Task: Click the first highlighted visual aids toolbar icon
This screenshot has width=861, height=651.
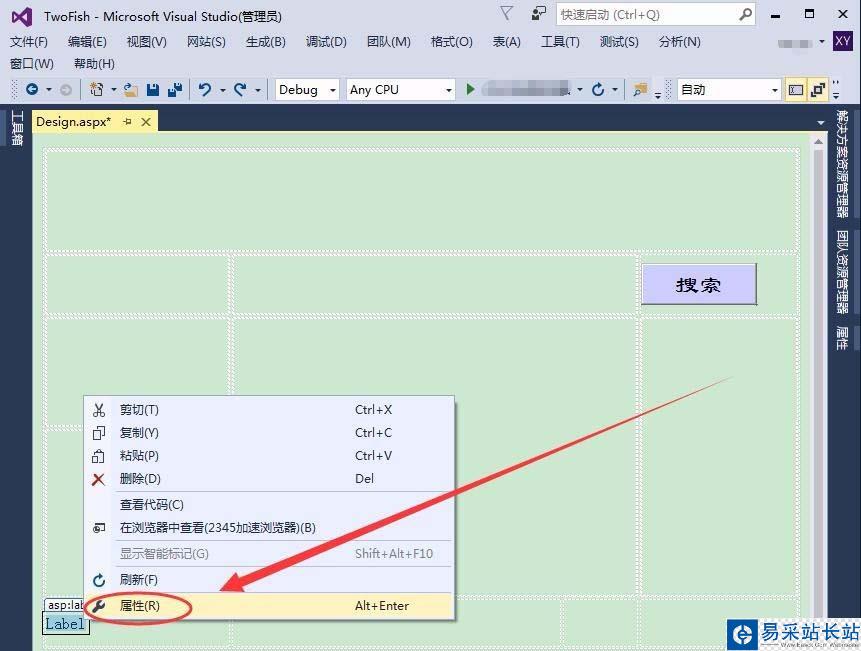Action: pyautogui.click(x=796, y=89)
